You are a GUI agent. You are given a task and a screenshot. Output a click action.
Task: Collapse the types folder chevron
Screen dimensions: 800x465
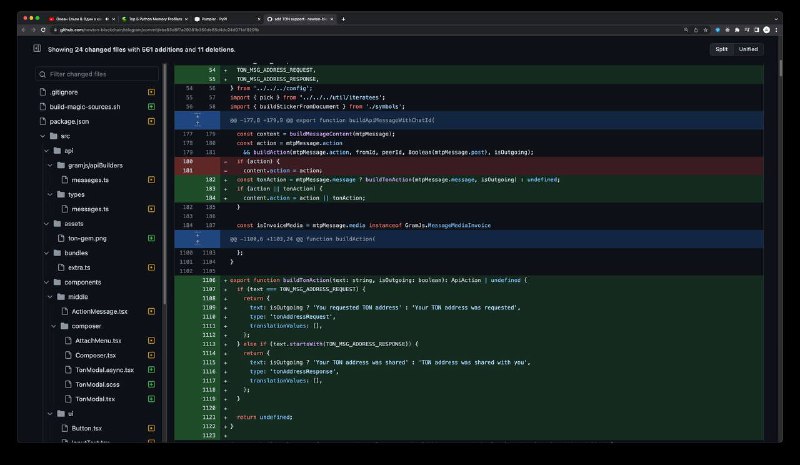50,194
